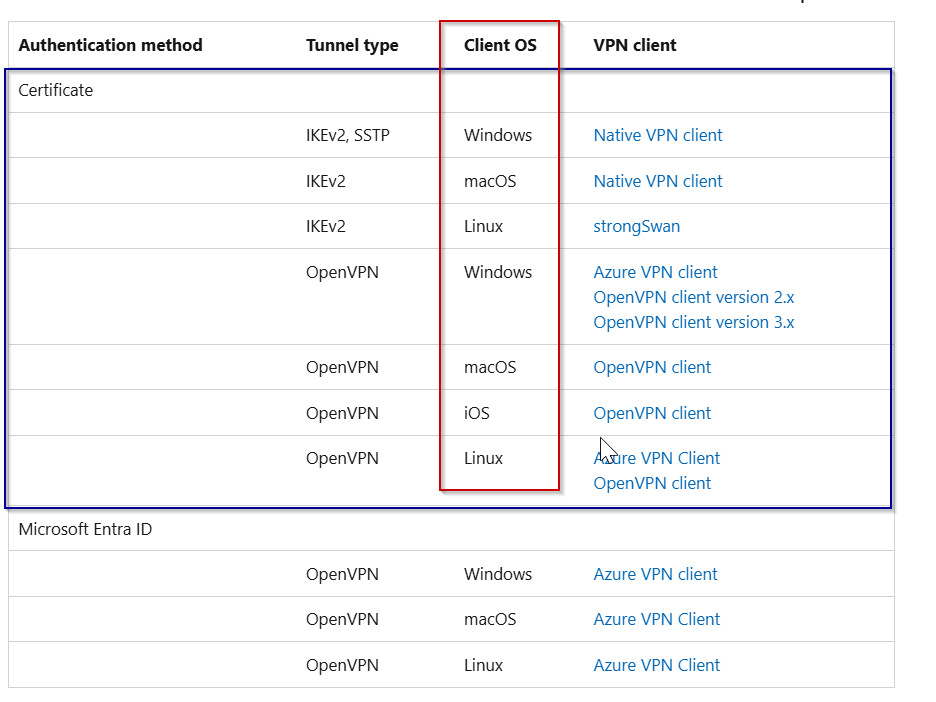Select OpenVPN cell in Entra ID Linux row
Screen dimensions: 936x702
click(342, 666)
